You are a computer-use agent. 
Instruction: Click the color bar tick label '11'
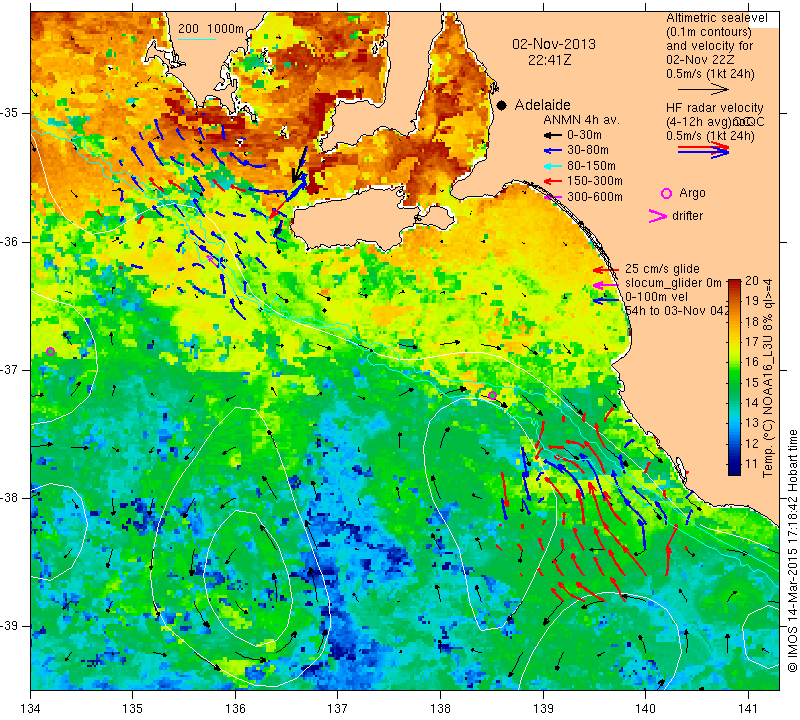coord(752,464)
